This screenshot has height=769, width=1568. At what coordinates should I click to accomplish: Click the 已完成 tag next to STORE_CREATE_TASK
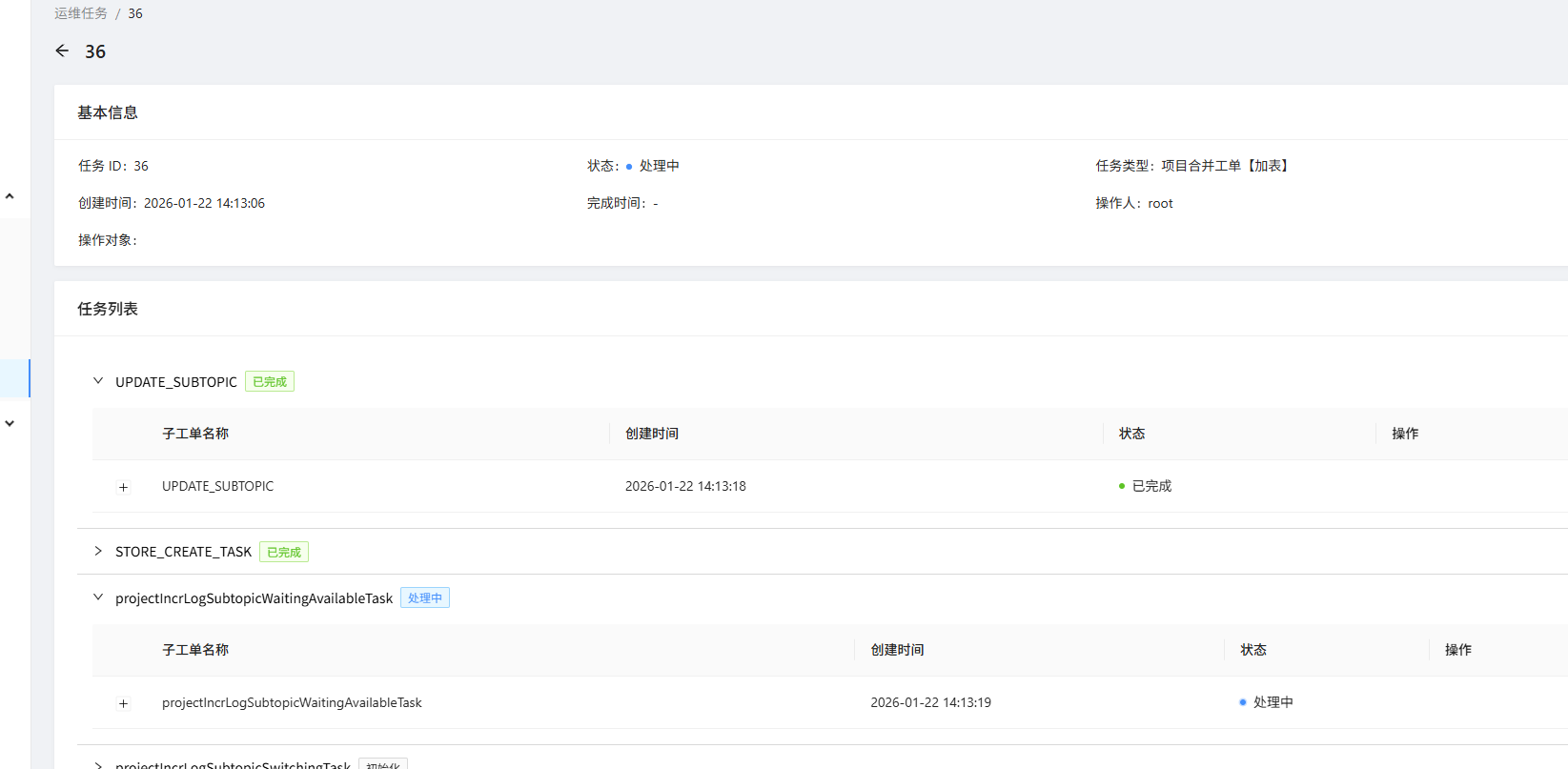click(284, 553)
